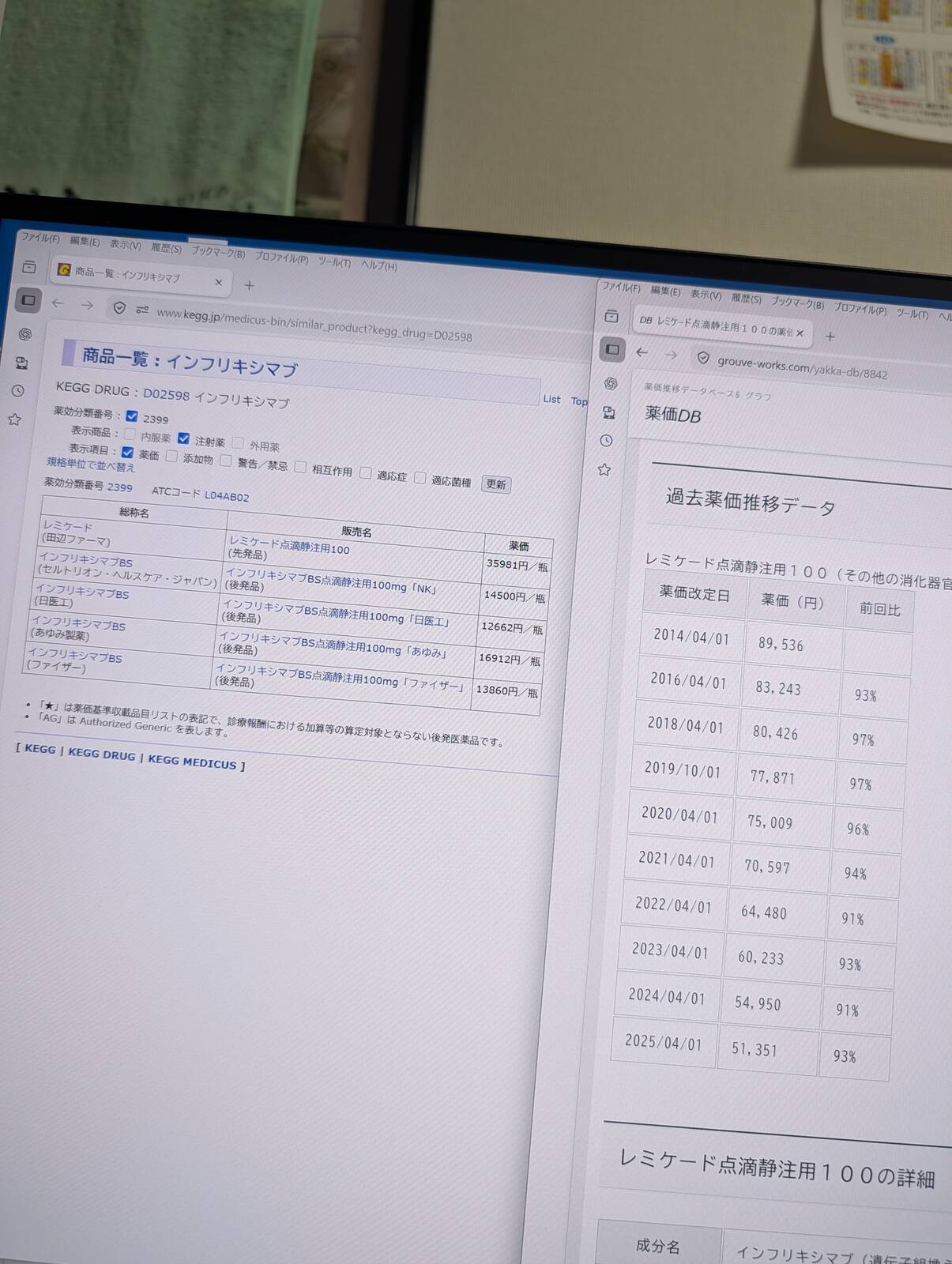This screenshot has height=1264, width=952.
Task: Click the List link
Action: coord(551,399)
